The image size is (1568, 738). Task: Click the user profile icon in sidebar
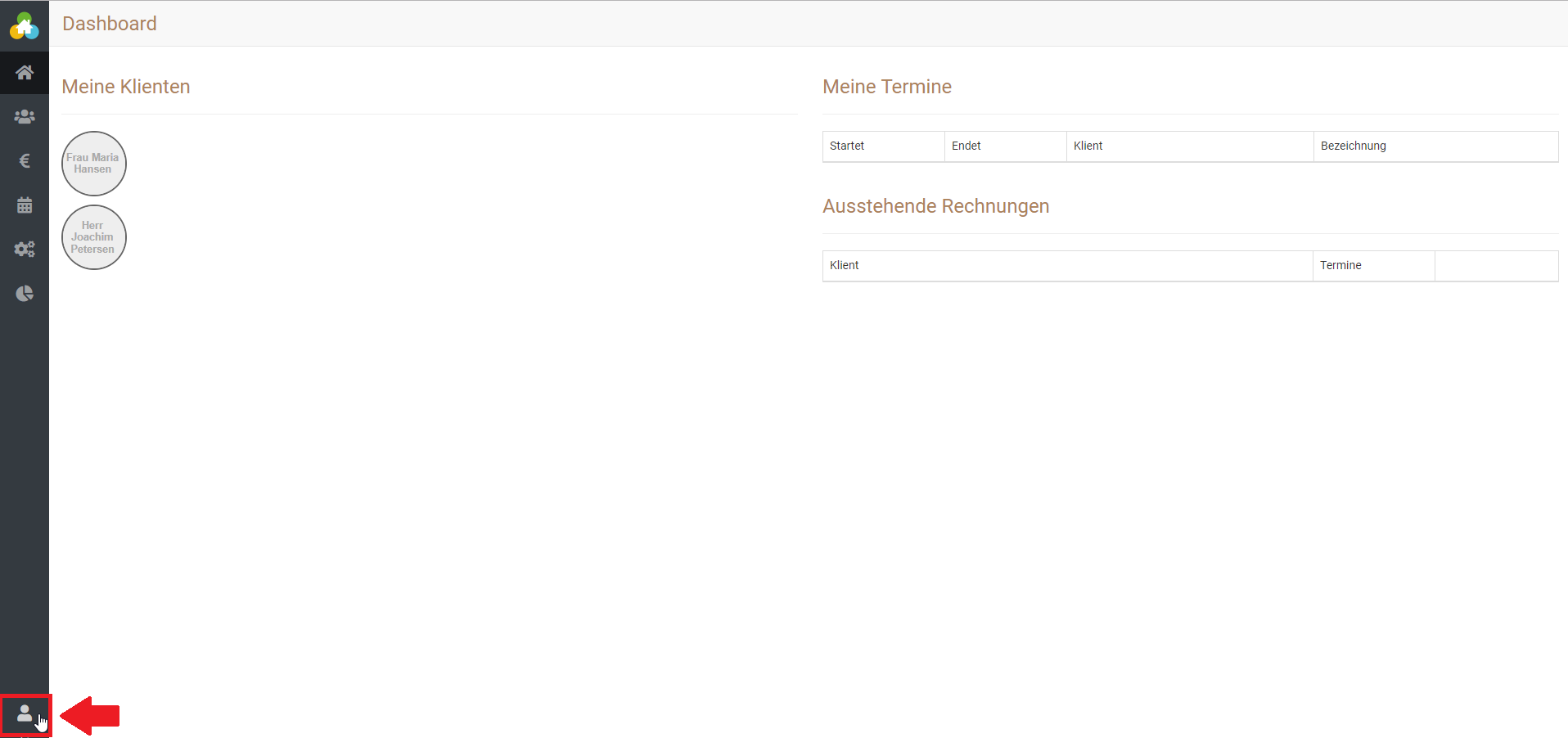(25, 714)
